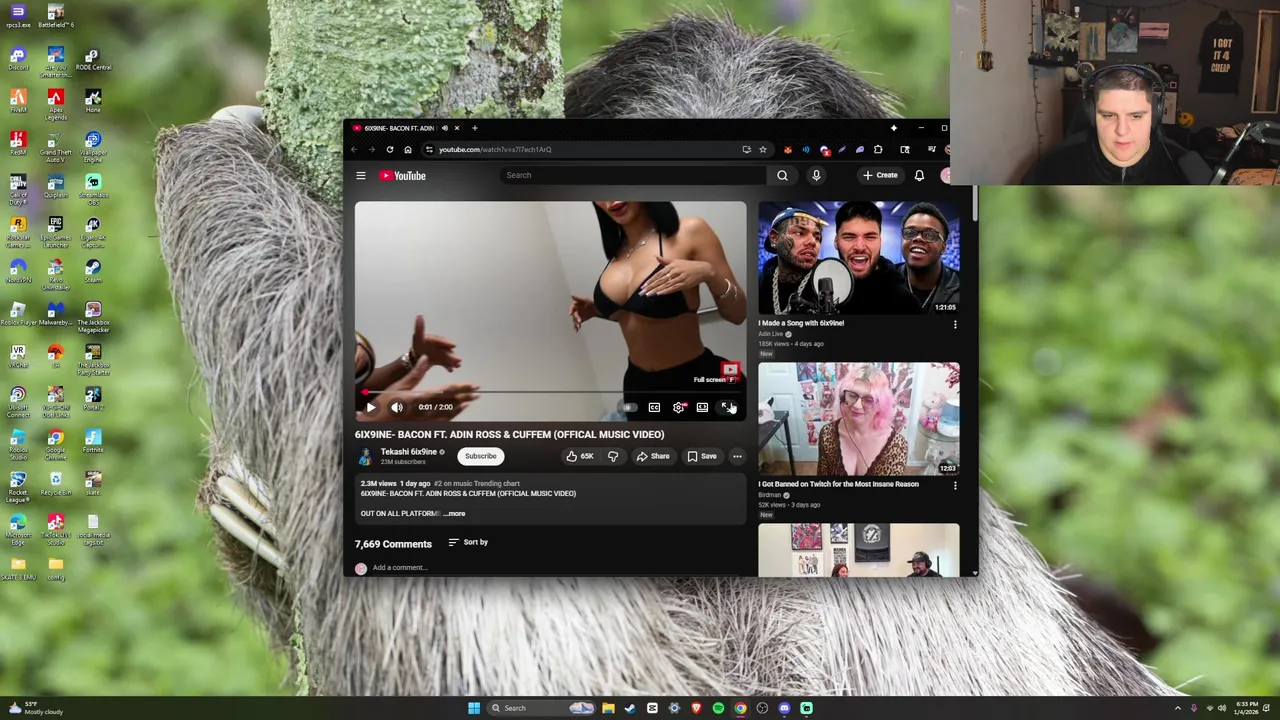Select the Fortnite desktop shortcut
Viewport: 1280px width, 720px height.
93,440
